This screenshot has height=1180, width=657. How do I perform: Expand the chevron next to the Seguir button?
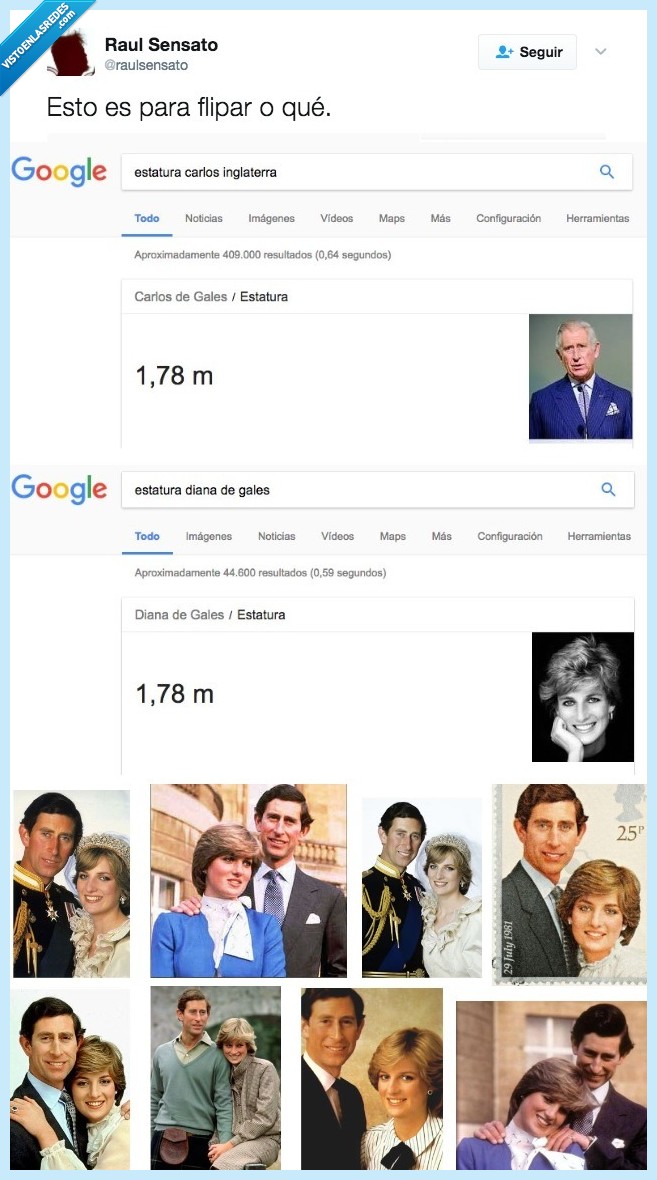point(601,51)
